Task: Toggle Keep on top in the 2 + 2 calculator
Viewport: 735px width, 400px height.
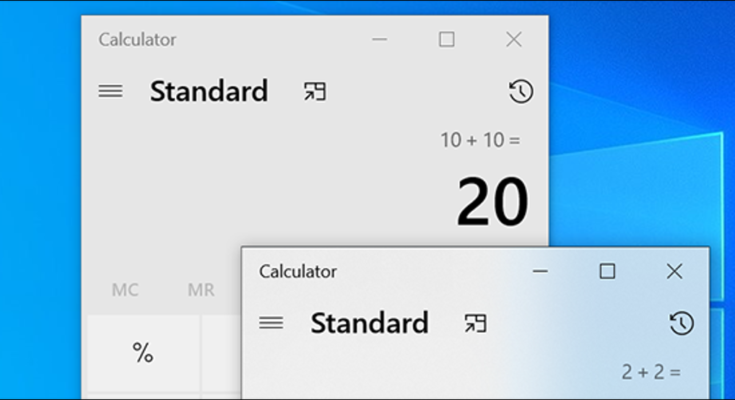Action: 475,323
